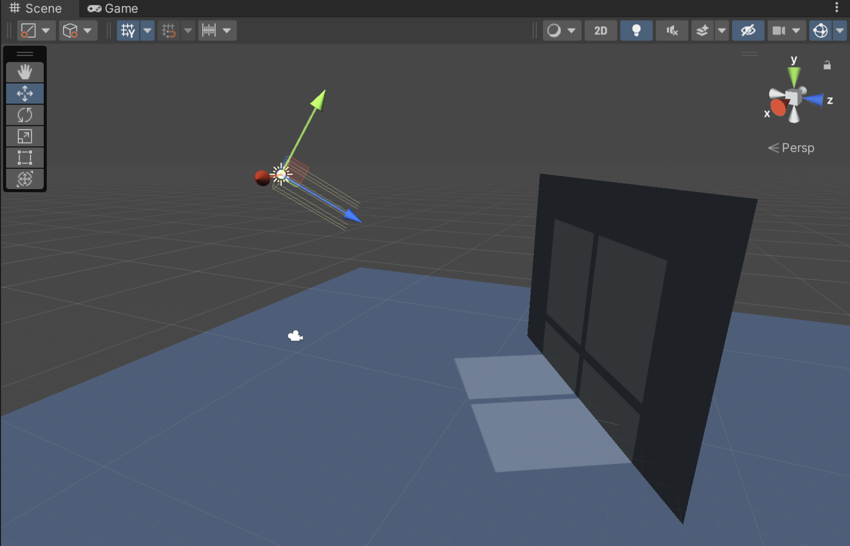
Task: Open the gizmos dropdown arrow
Action: [840, 31]
